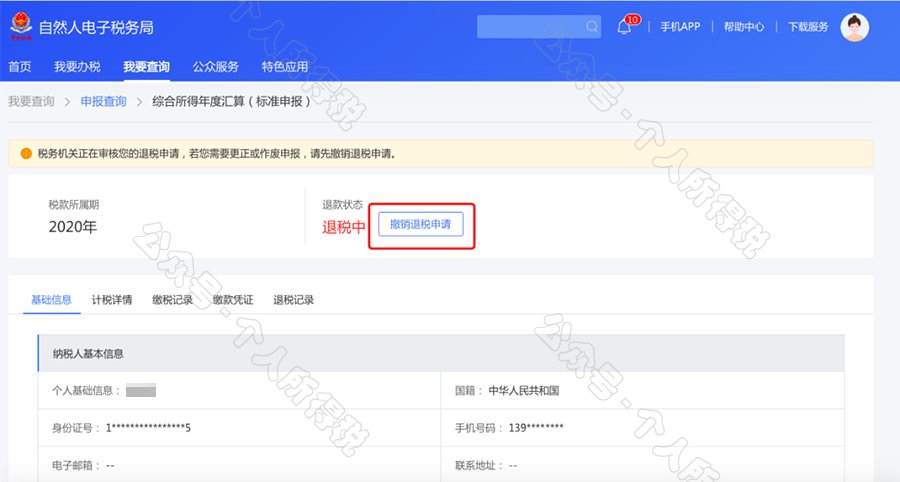Open 特色应用 menu
The width and height of the screenshot is (900, 482).
pyautogui.click(x=285, y=67)
